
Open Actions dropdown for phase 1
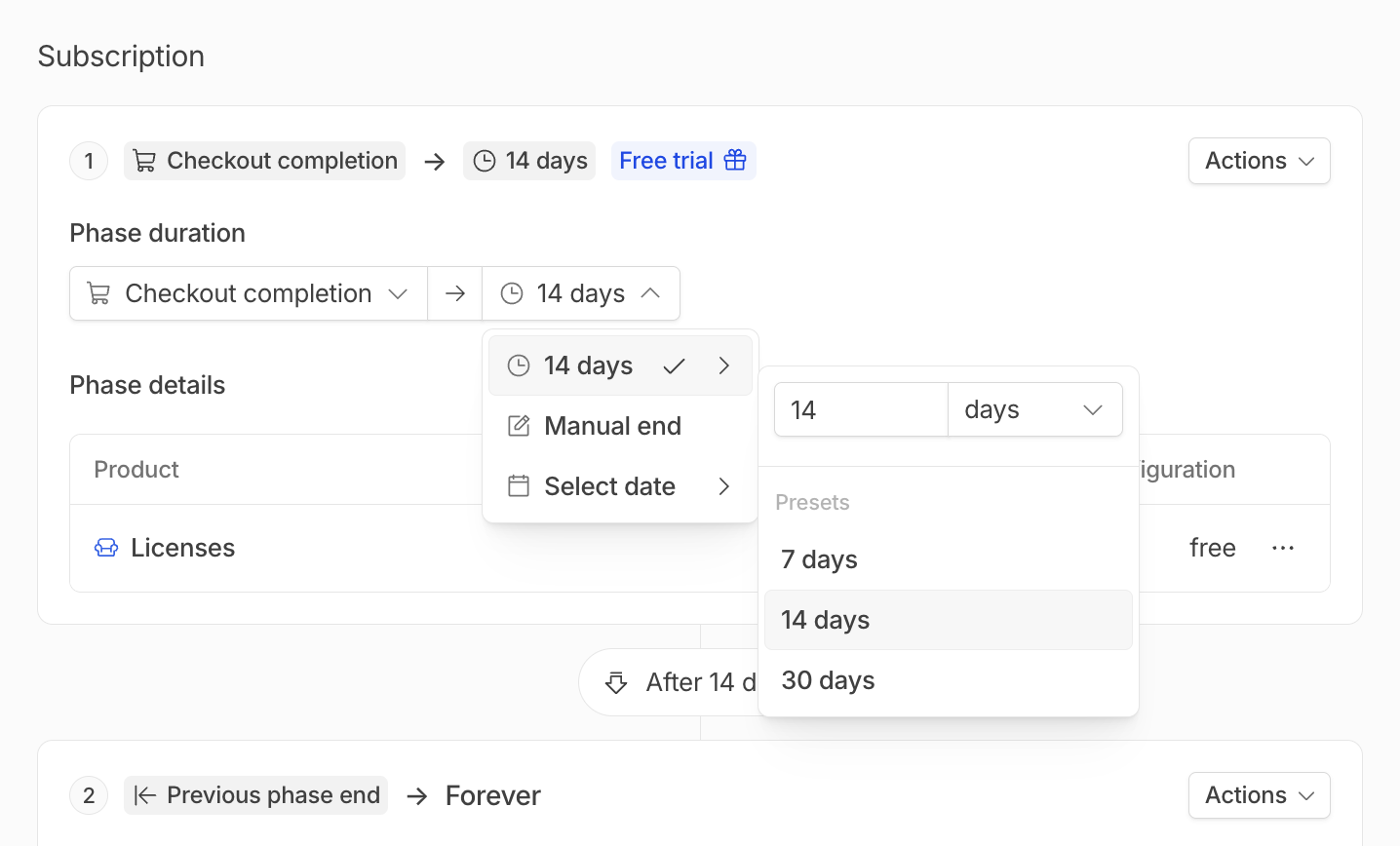(1259, 161)
